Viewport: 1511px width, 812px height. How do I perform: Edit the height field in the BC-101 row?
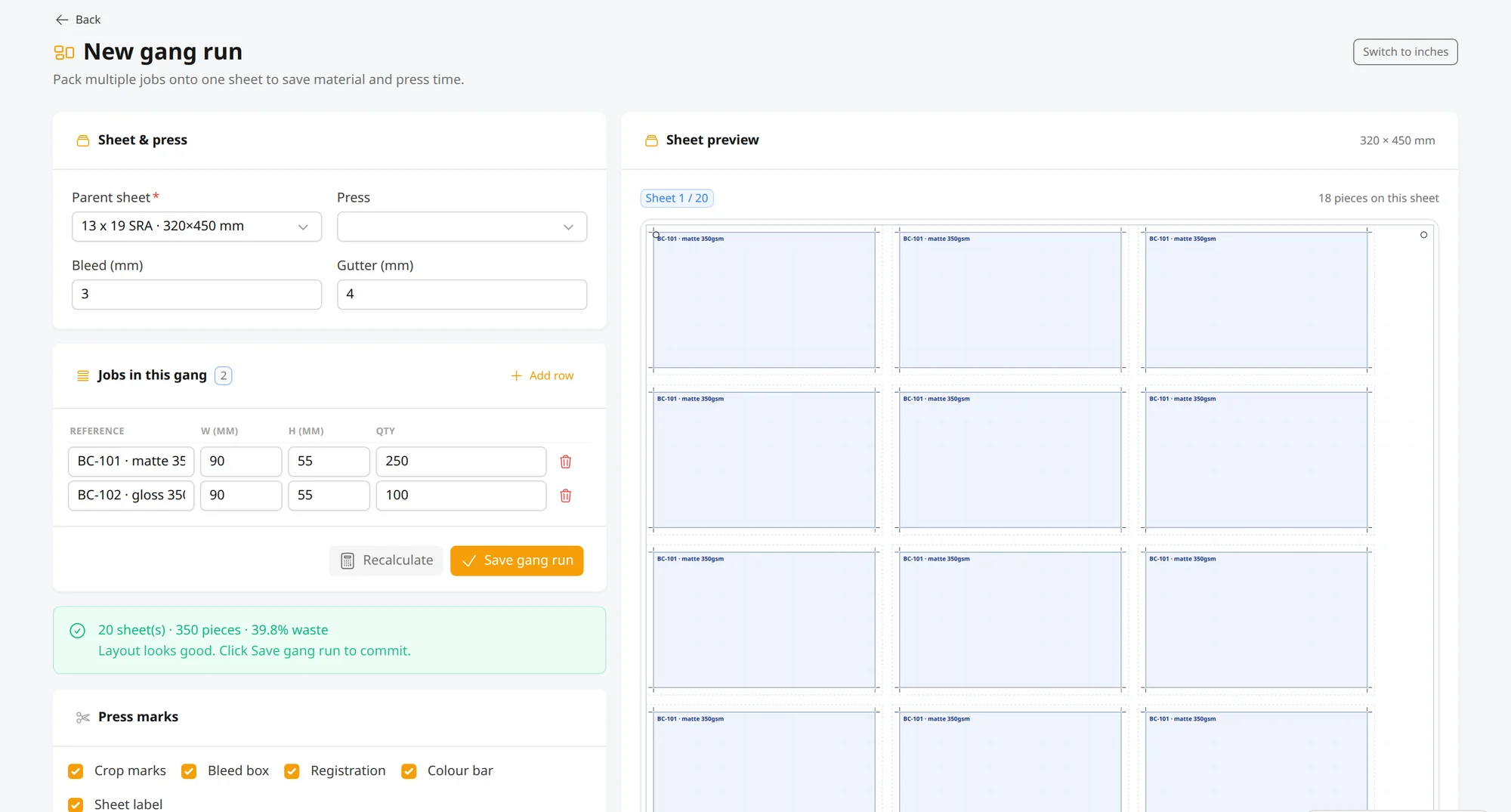329,462
